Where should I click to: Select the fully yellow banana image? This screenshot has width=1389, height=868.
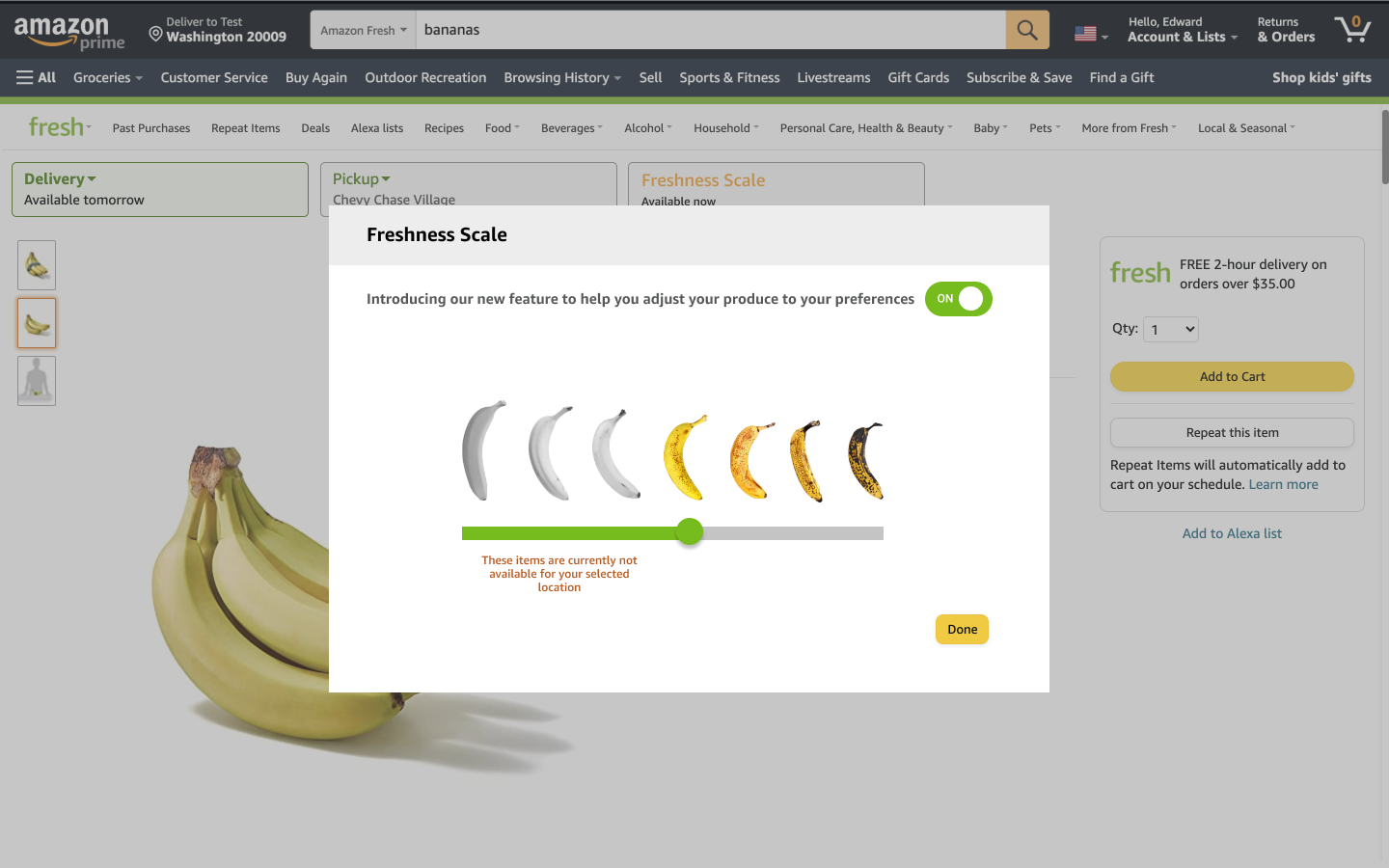click(x=686, y=456)
